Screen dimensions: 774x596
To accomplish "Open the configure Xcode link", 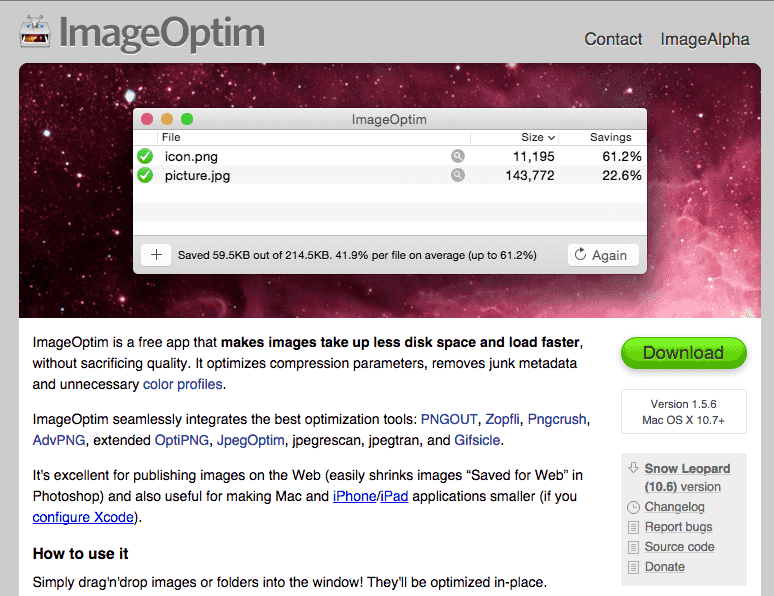I will [x=83, y=517].
